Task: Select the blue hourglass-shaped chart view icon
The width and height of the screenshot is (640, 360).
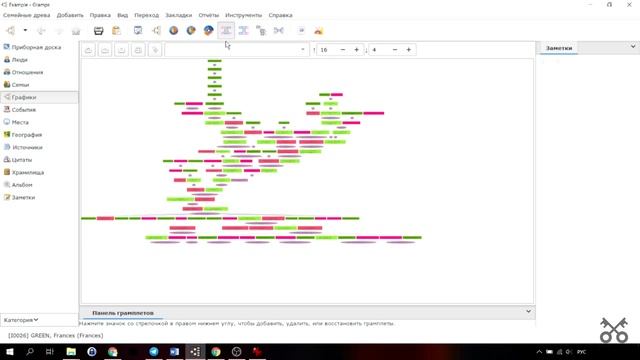Action: [x=243, y=31]
